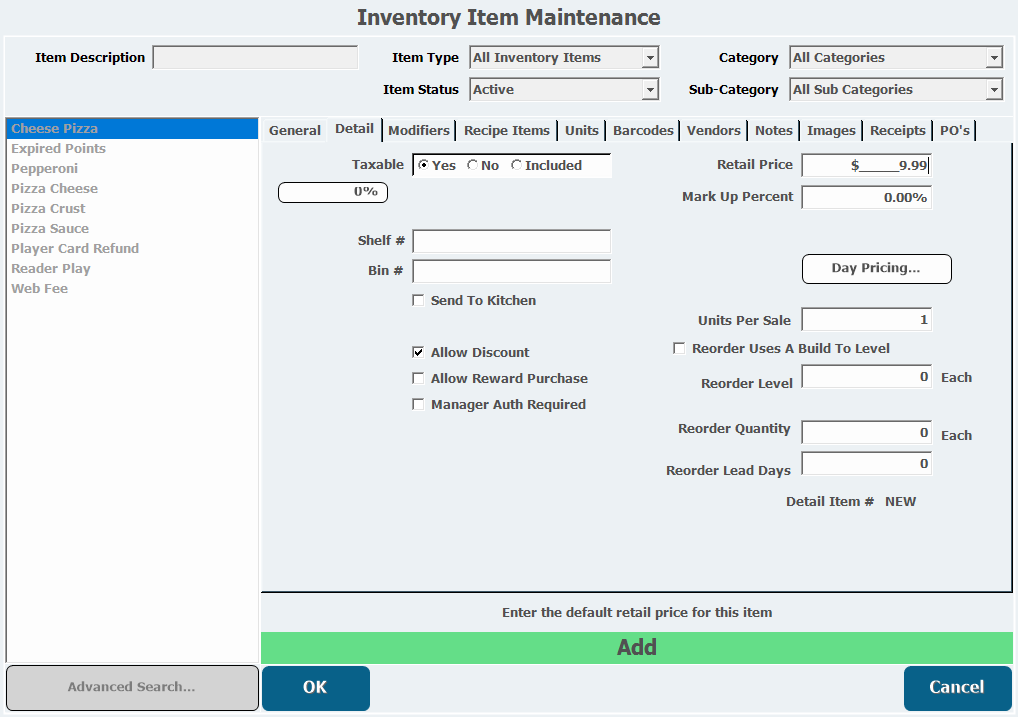Click the Shelf # input field

(x=511, y=242)
